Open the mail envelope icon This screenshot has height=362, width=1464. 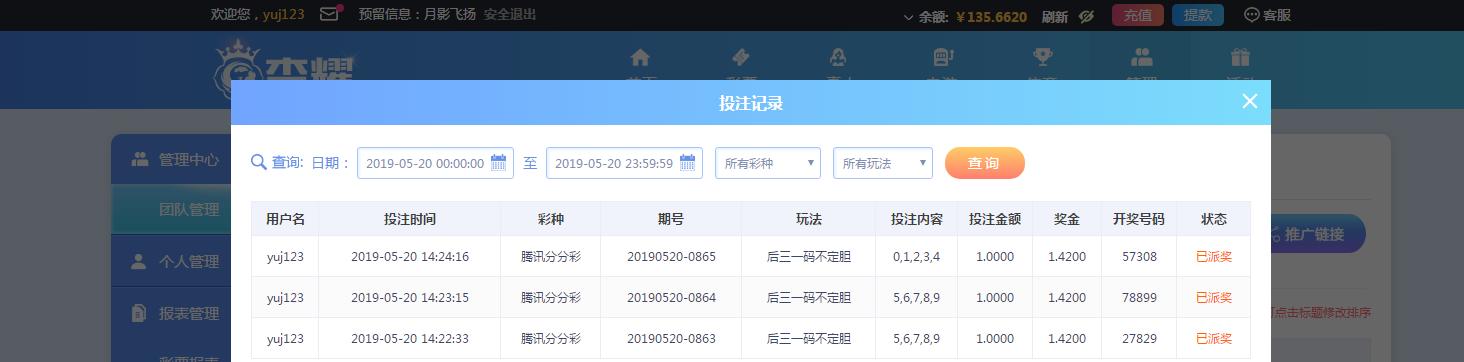coord(329,15)
